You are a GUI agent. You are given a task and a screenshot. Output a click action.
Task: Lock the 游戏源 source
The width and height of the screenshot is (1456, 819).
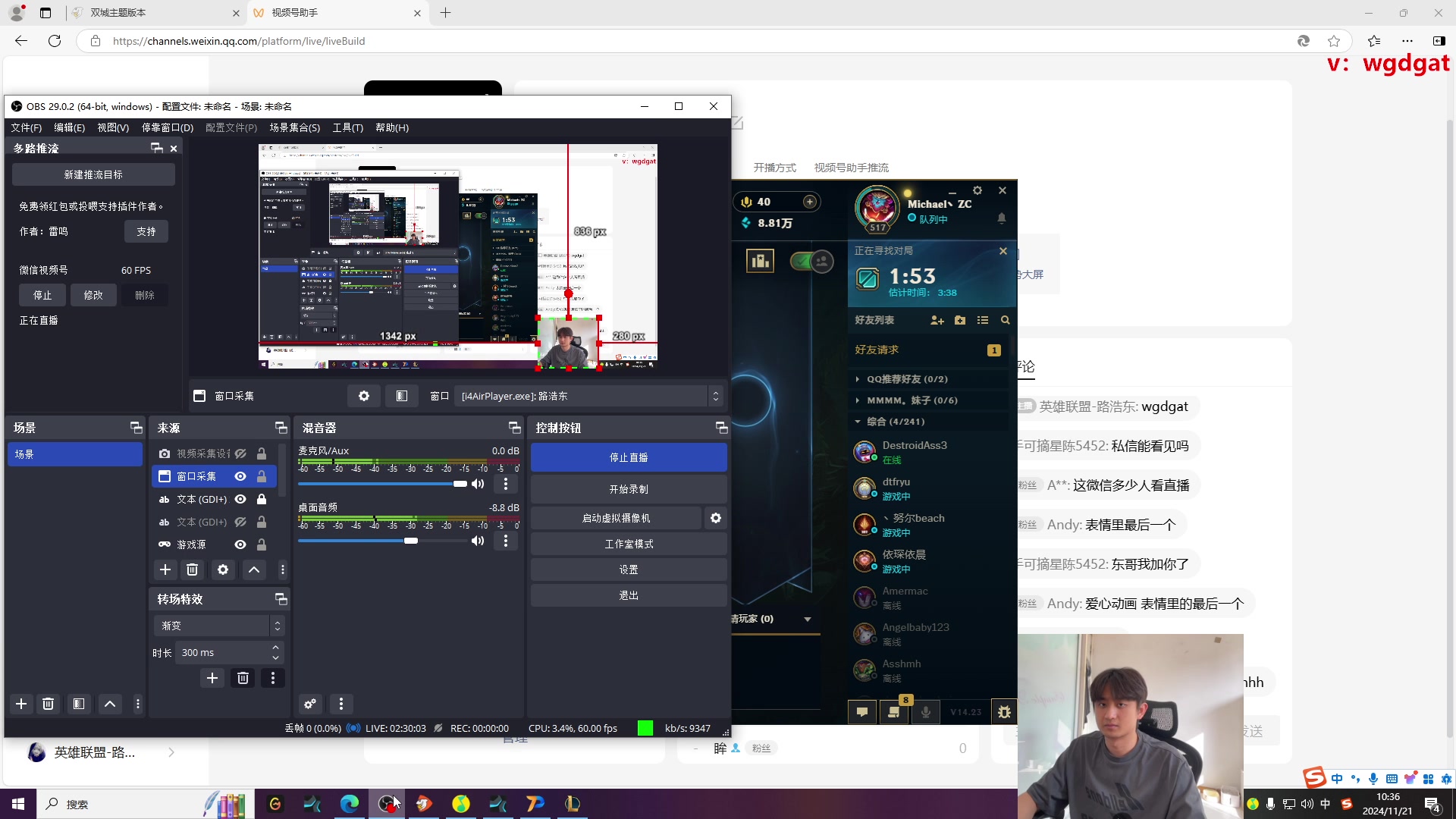click(x=262, y=544)
